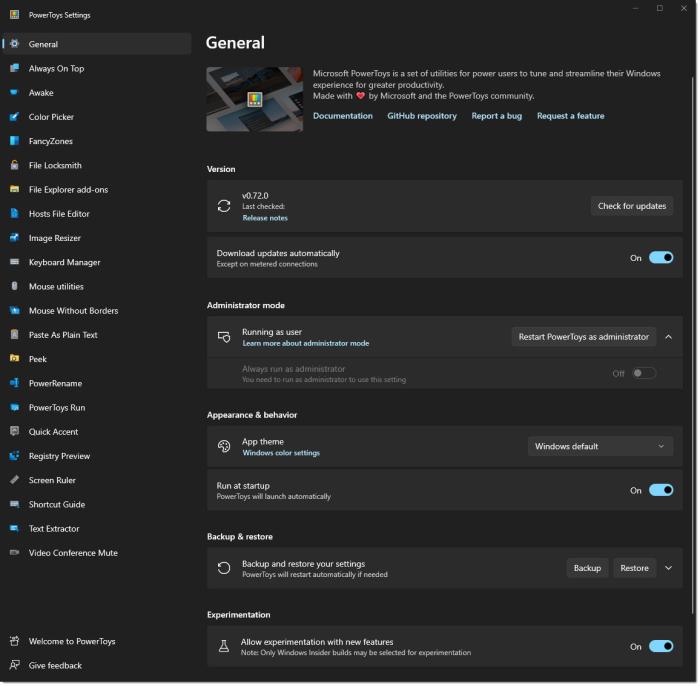Click the PowerToys overview thumbnail image

(x=254, y=99)
